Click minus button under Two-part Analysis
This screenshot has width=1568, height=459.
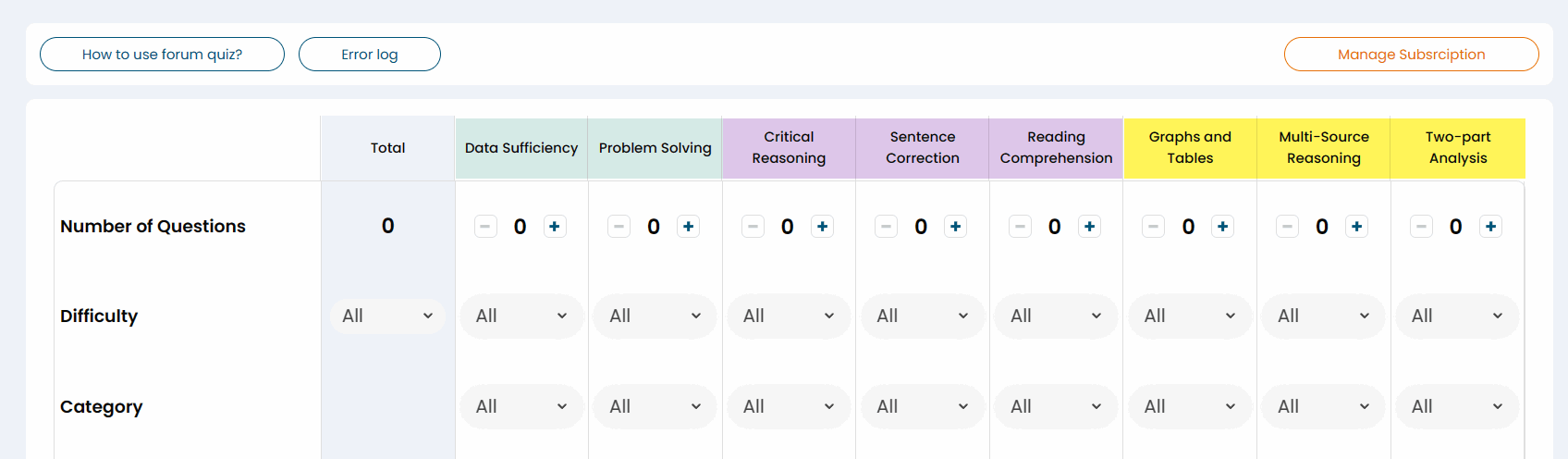coord(1422,227)
